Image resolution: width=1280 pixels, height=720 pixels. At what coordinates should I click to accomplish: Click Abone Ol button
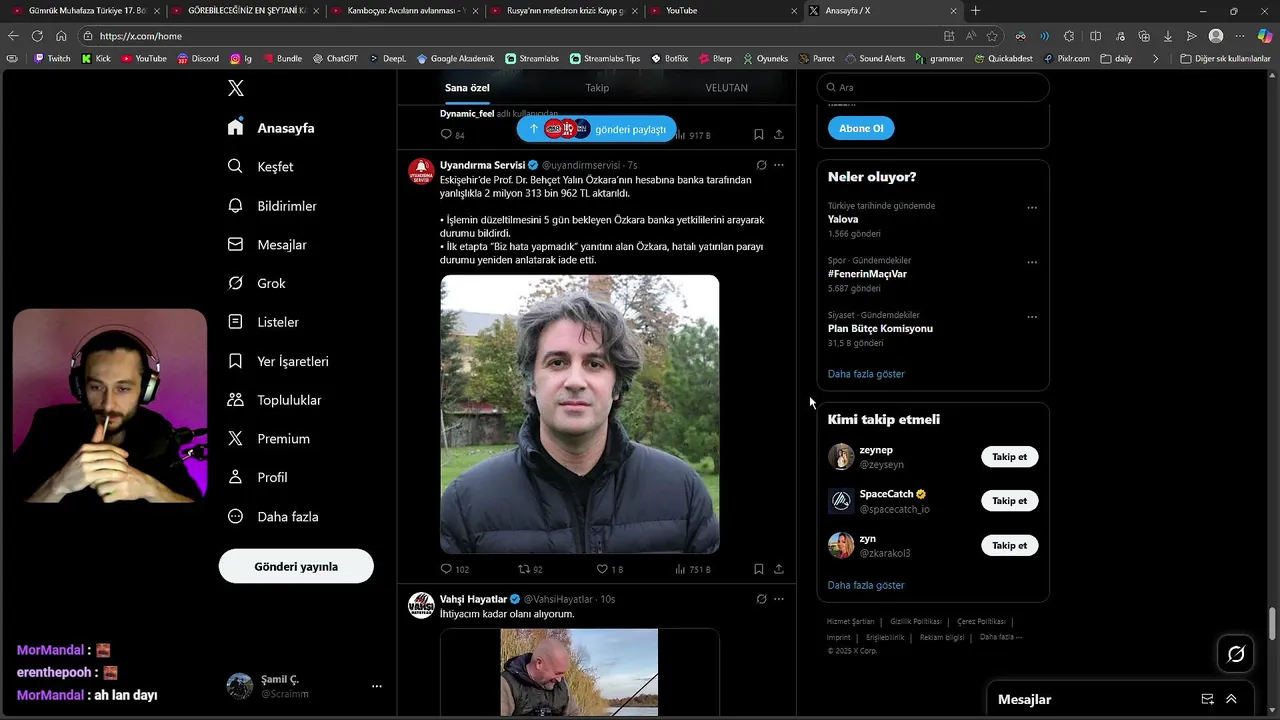[x=861, y=128]
